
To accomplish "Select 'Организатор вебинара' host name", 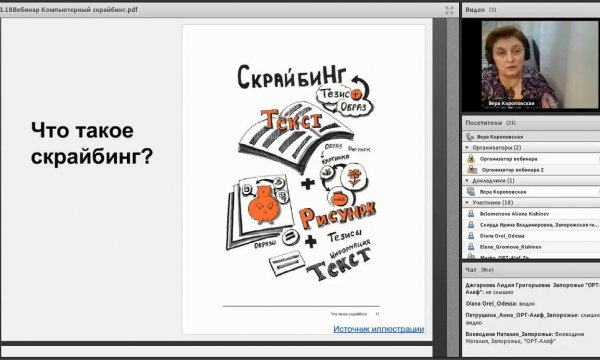I will 509,159.
